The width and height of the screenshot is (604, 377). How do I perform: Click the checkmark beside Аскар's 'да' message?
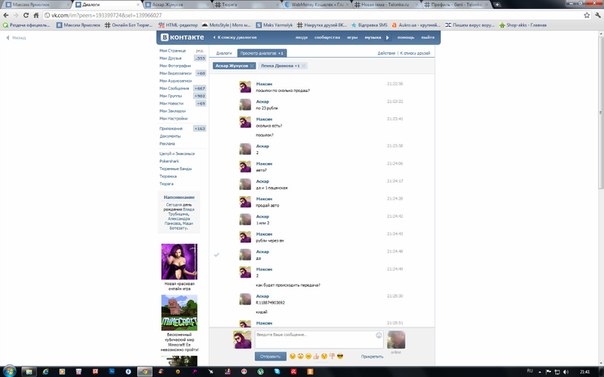216,255
